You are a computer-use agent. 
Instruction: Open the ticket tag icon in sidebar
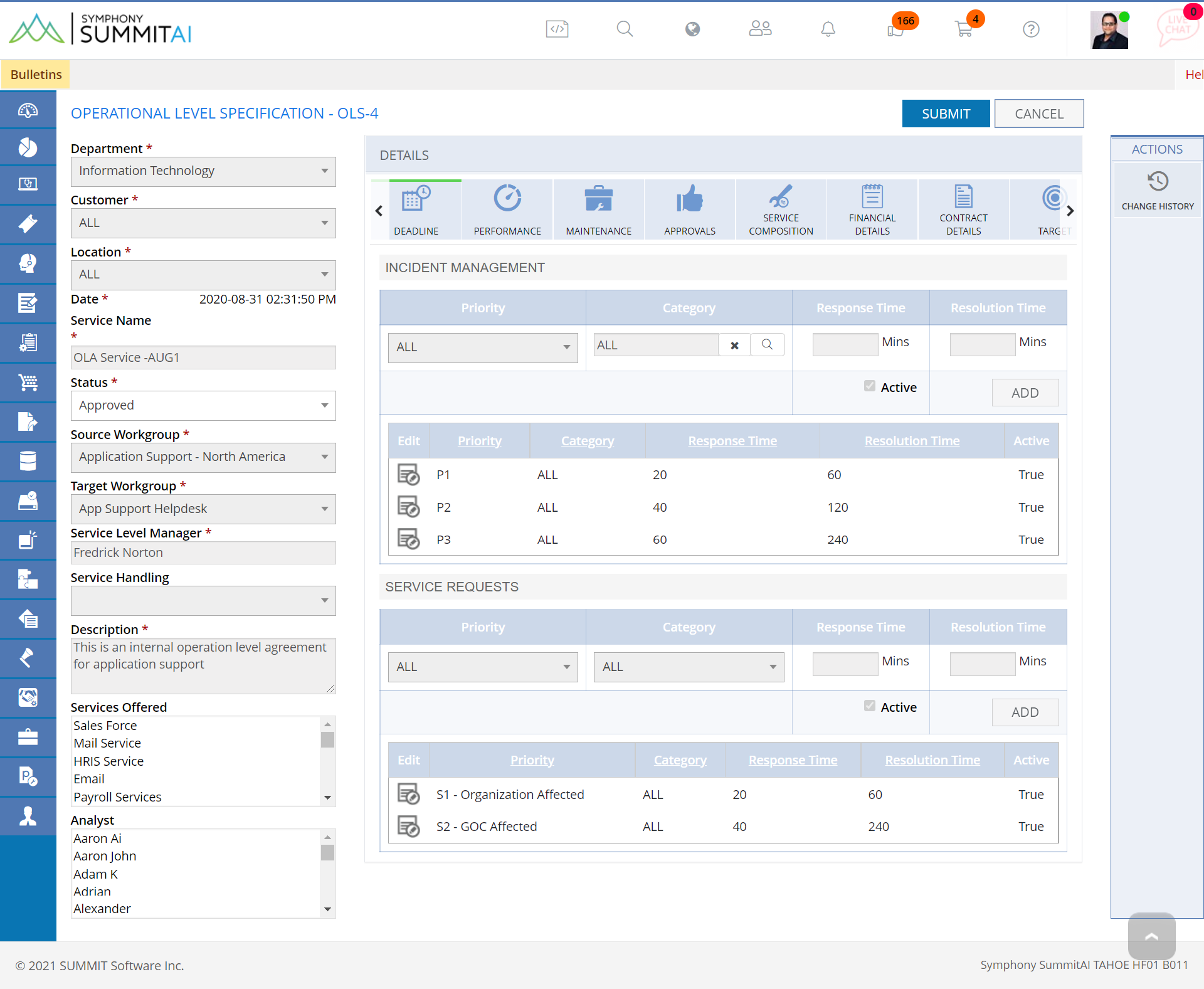(28, 224)
